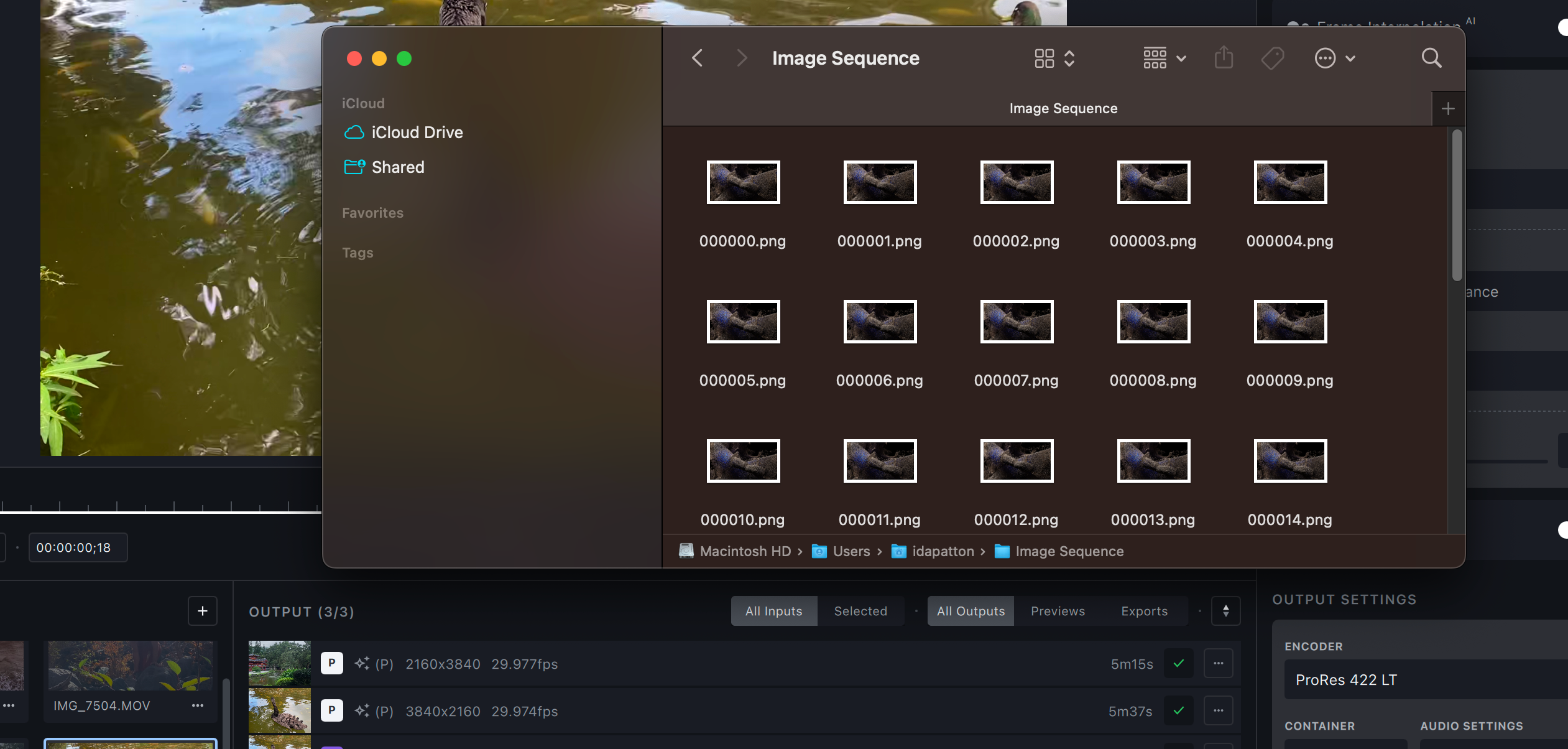Click green checkmark on 3840x2160 output
This screenshot has width=1568, height=749.
click(1178, 710)
